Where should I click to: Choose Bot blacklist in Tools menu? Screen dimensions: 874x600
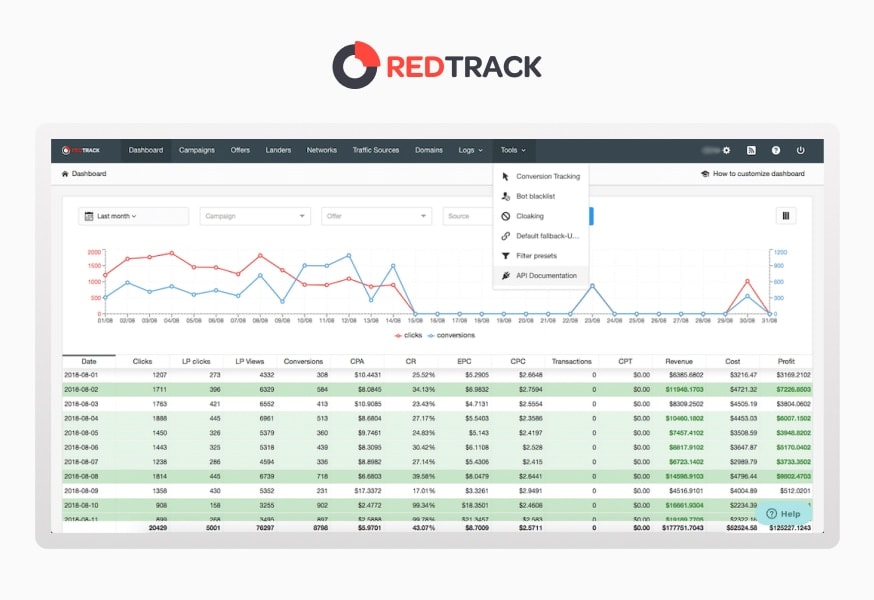tap(535, 196)
